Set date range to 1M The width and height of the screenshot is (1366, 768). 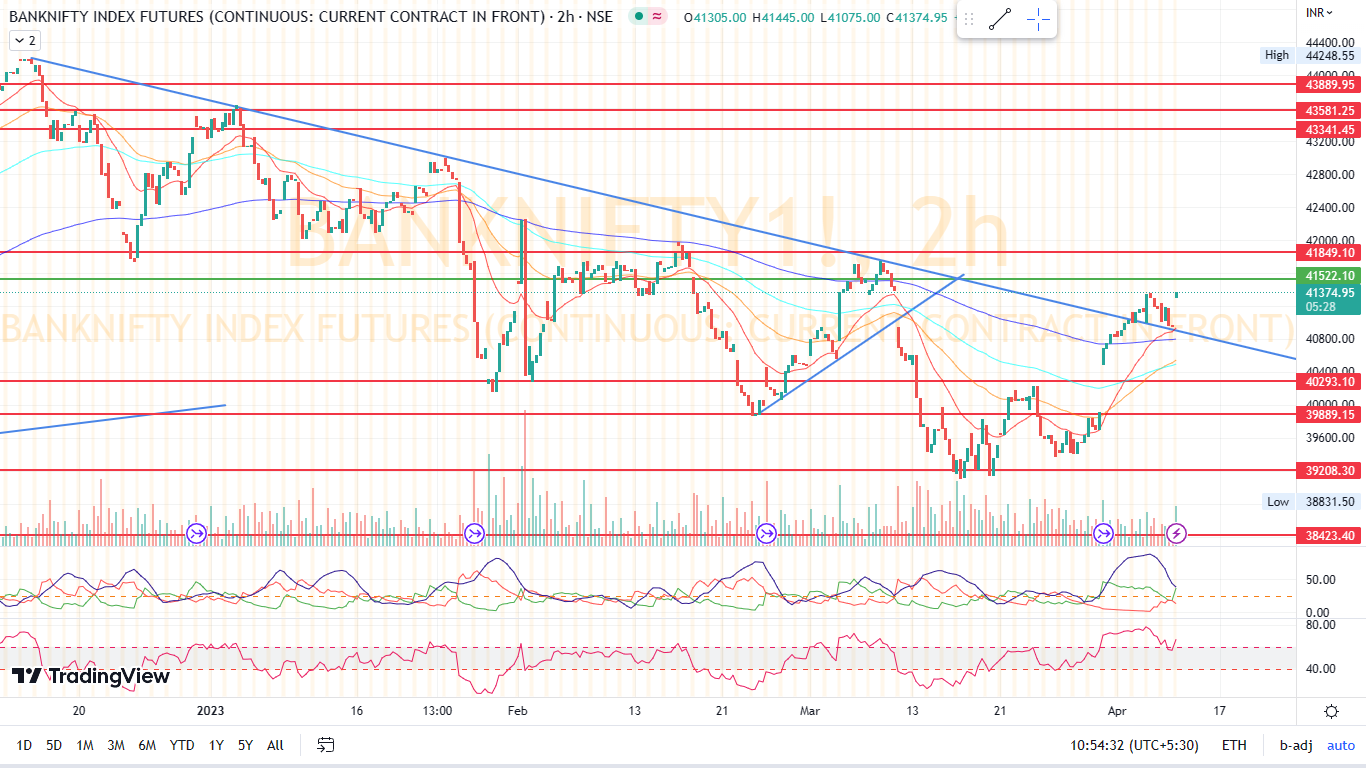tap(85, 745)
